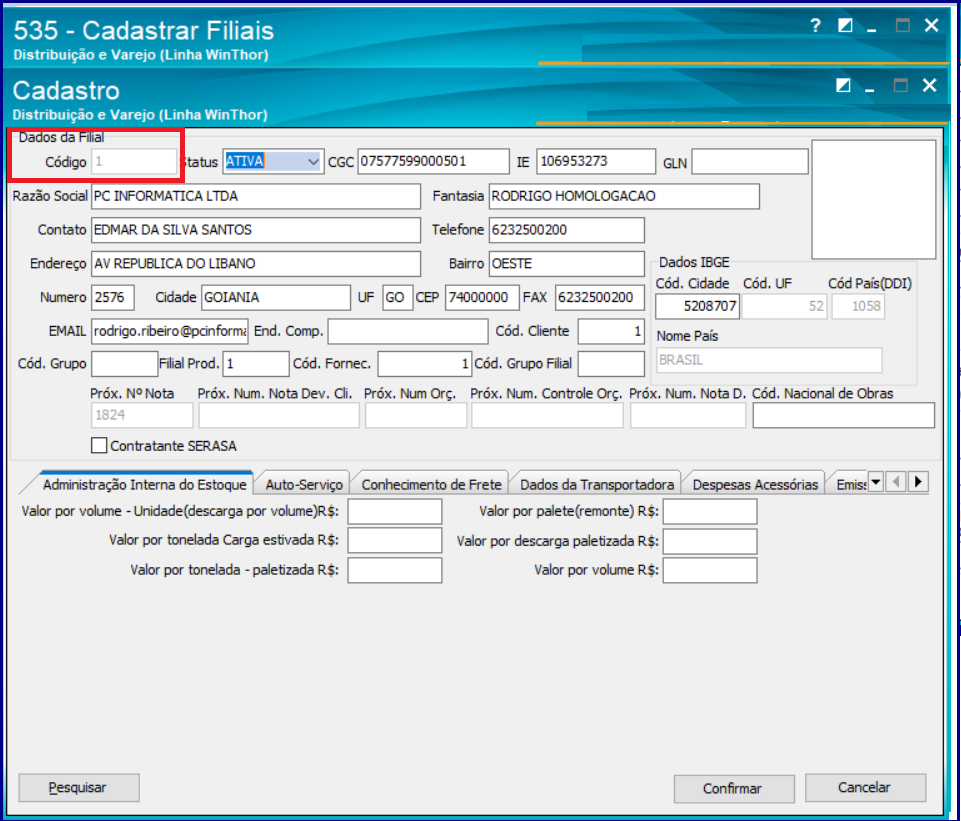
Task: Switch to Administração Interna do Estoque tab
Action: click(145, 484)
